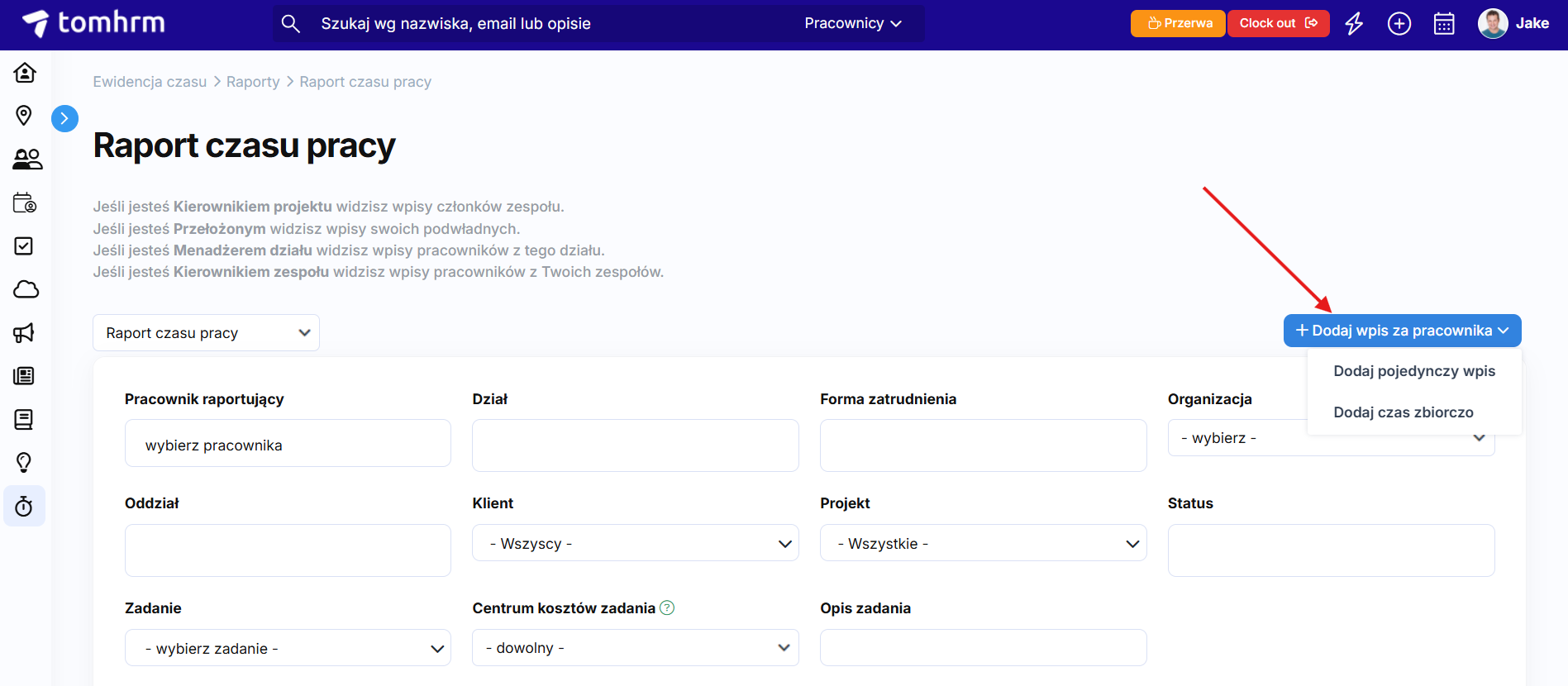
Task: Open the location pin sidebar icon
Action: [24, 116]
